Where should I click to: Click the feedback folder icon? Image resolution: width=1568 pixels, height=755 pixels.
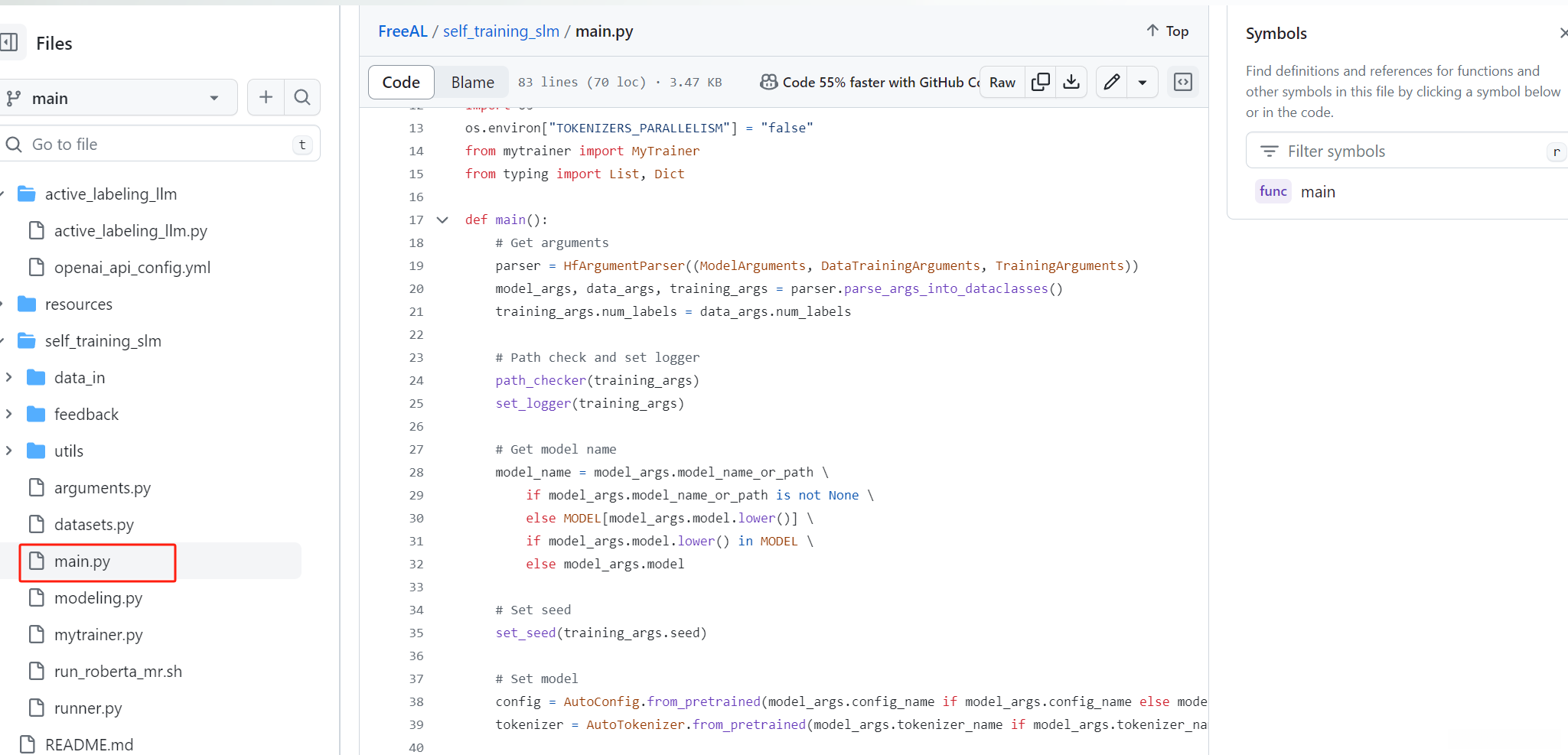(x=36, y=414)
